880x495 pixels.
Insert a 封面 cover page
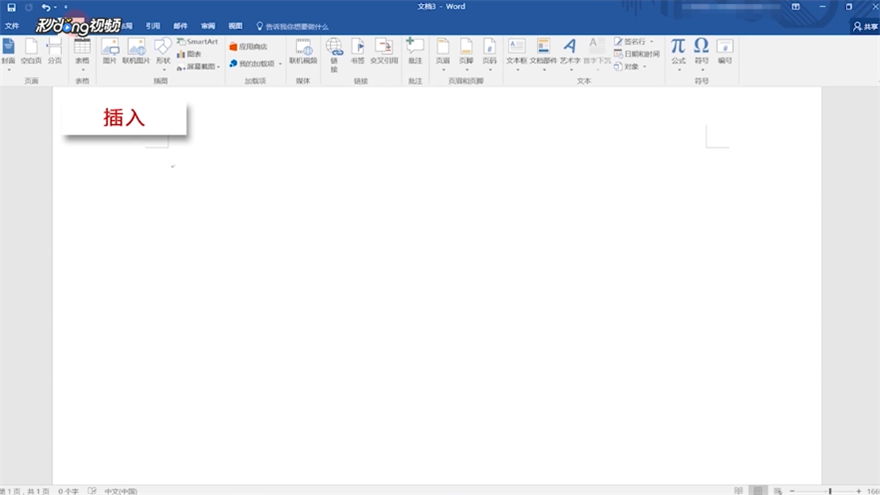tap(8, 54)
